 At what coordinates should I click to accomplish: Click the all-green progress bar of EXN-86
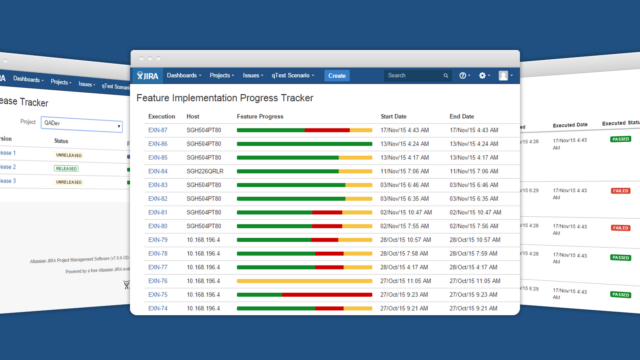point(304,144)
